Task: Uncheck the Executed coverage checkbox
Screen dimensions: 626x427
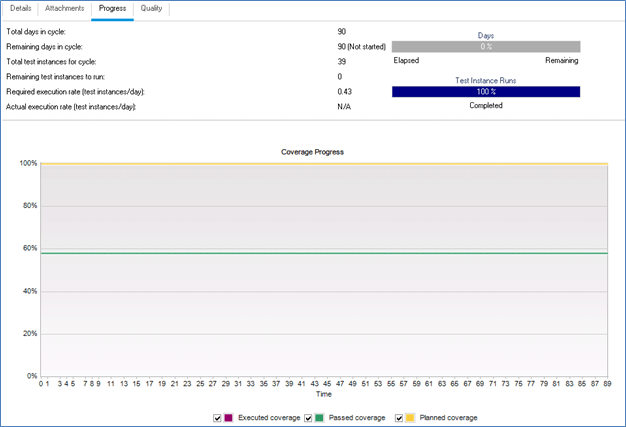Action: pos(217,417)
